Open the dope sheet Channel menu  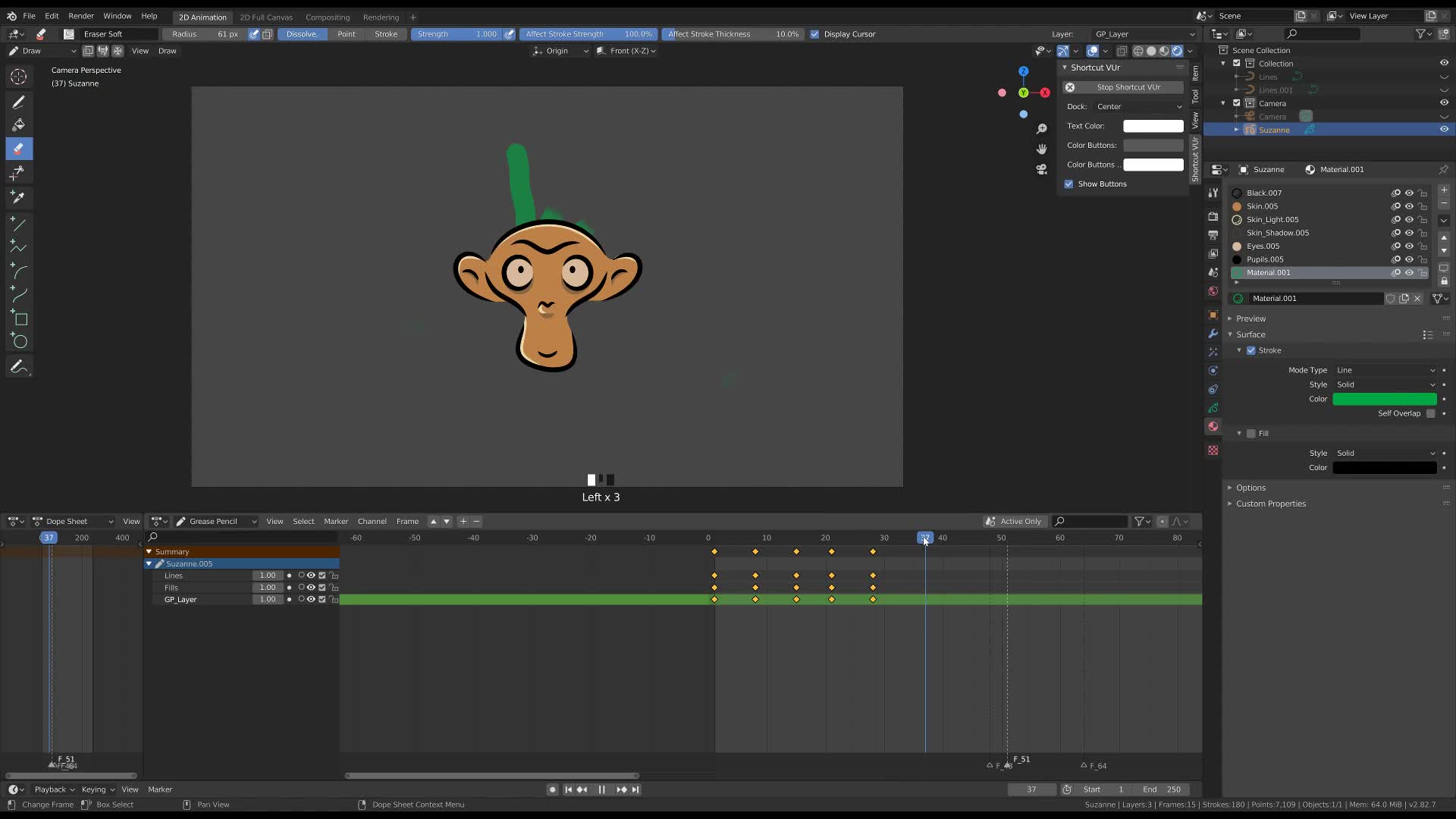click(372, 522)
